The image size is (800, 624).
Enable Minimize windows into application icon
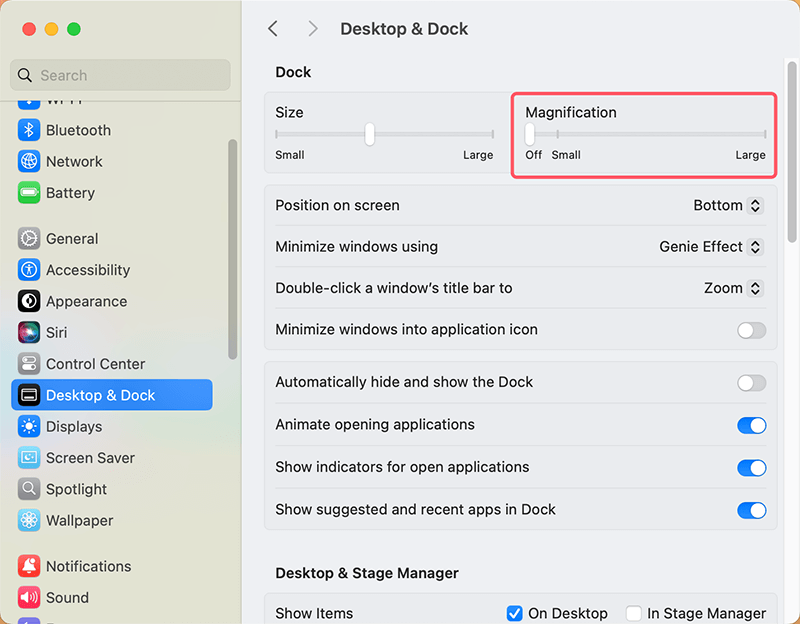(751, 330)
